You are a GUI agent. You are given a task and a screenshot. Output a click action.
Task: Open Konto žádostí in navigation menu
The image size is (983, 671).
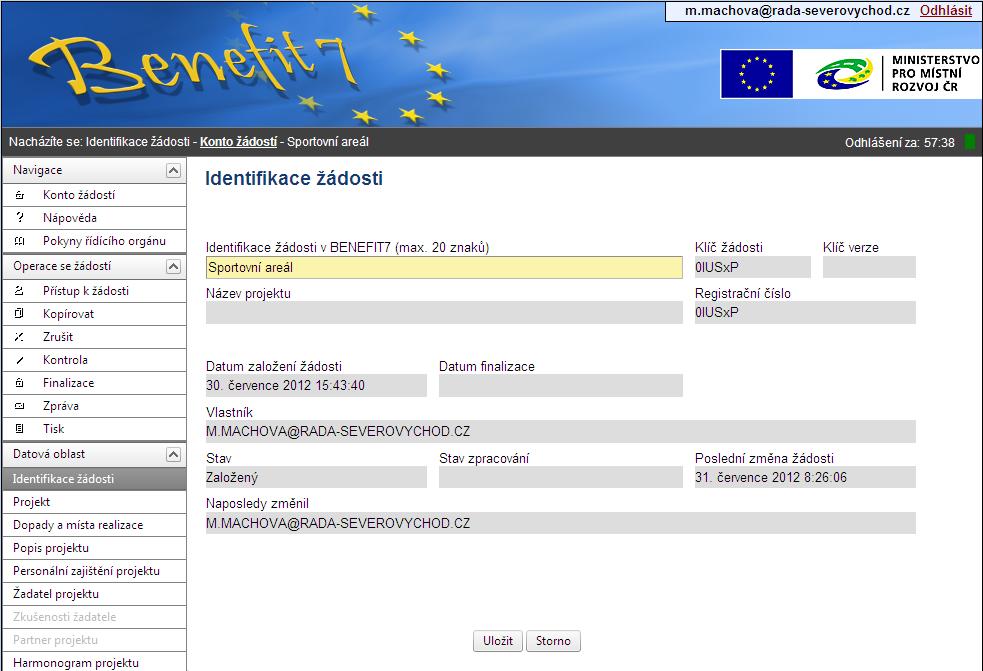(94, 195)
